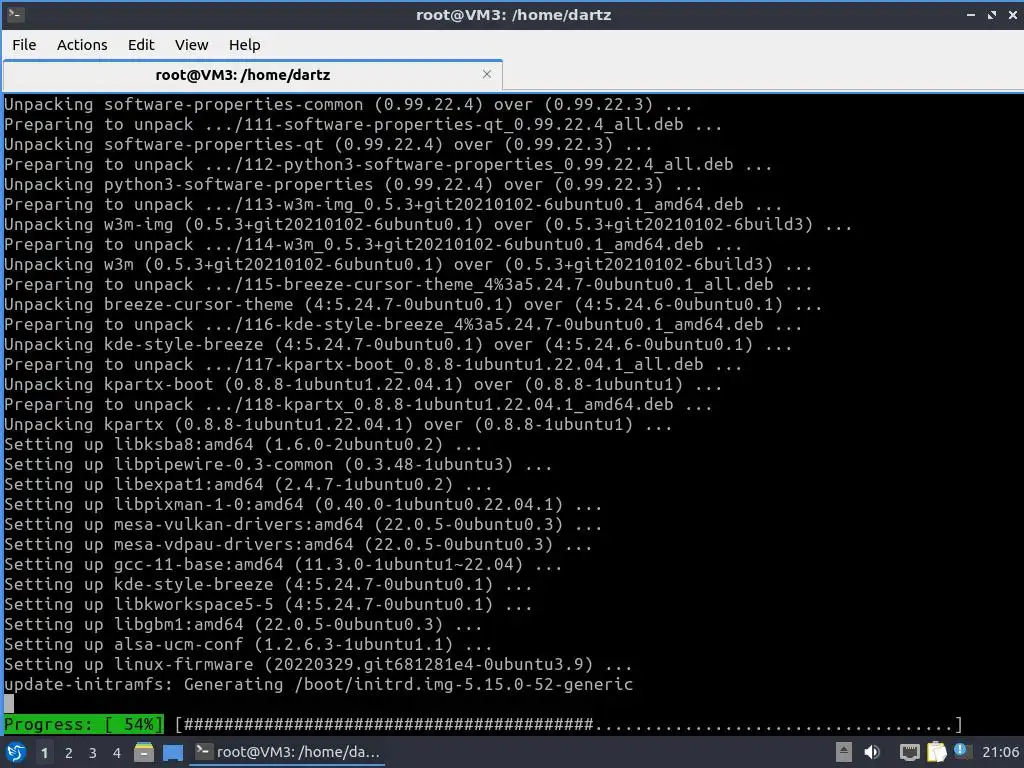
Task: Click the window title 'root@VM3: /home/dartz'
Action: tap(513, 14)
